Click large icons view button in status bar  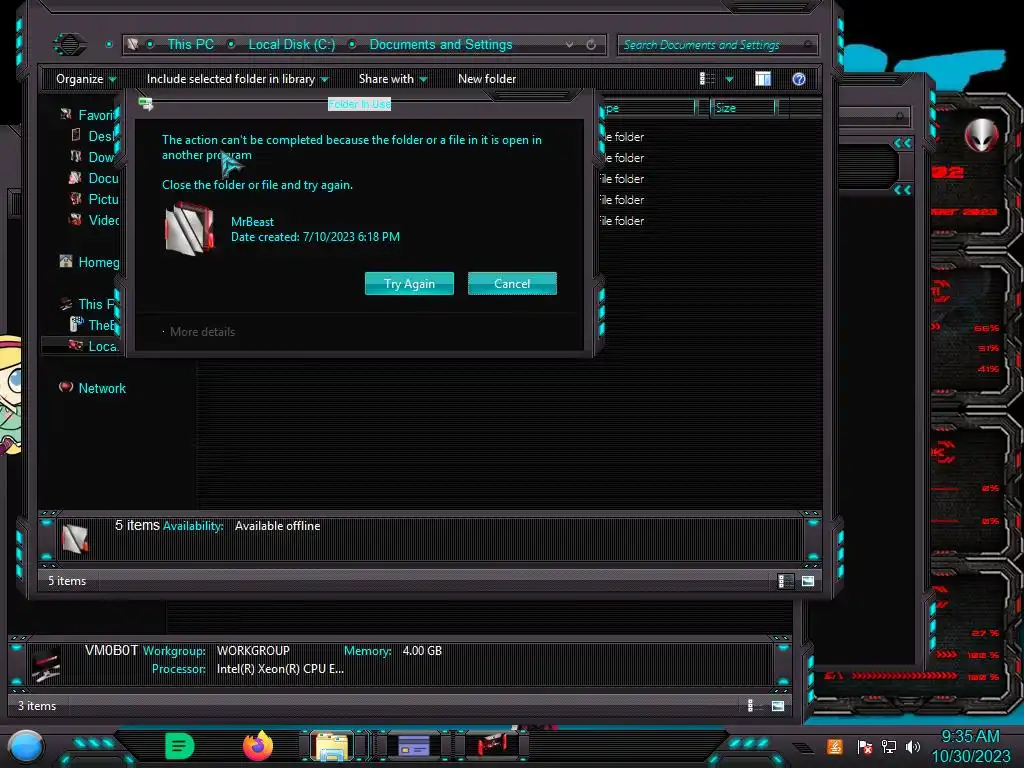(808, 581)
